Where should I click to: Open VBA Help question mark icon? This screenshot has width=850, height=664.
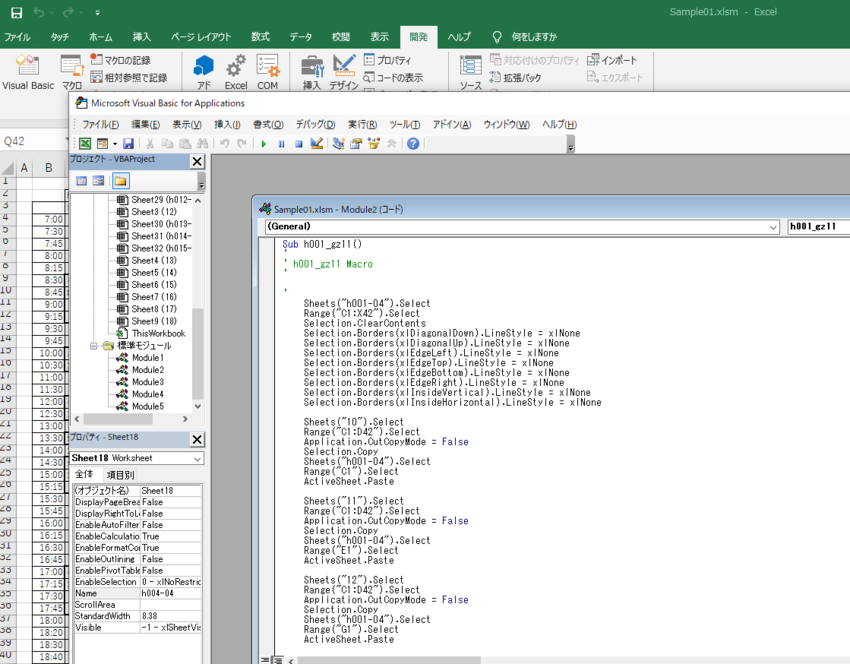[x=413, y=144]
